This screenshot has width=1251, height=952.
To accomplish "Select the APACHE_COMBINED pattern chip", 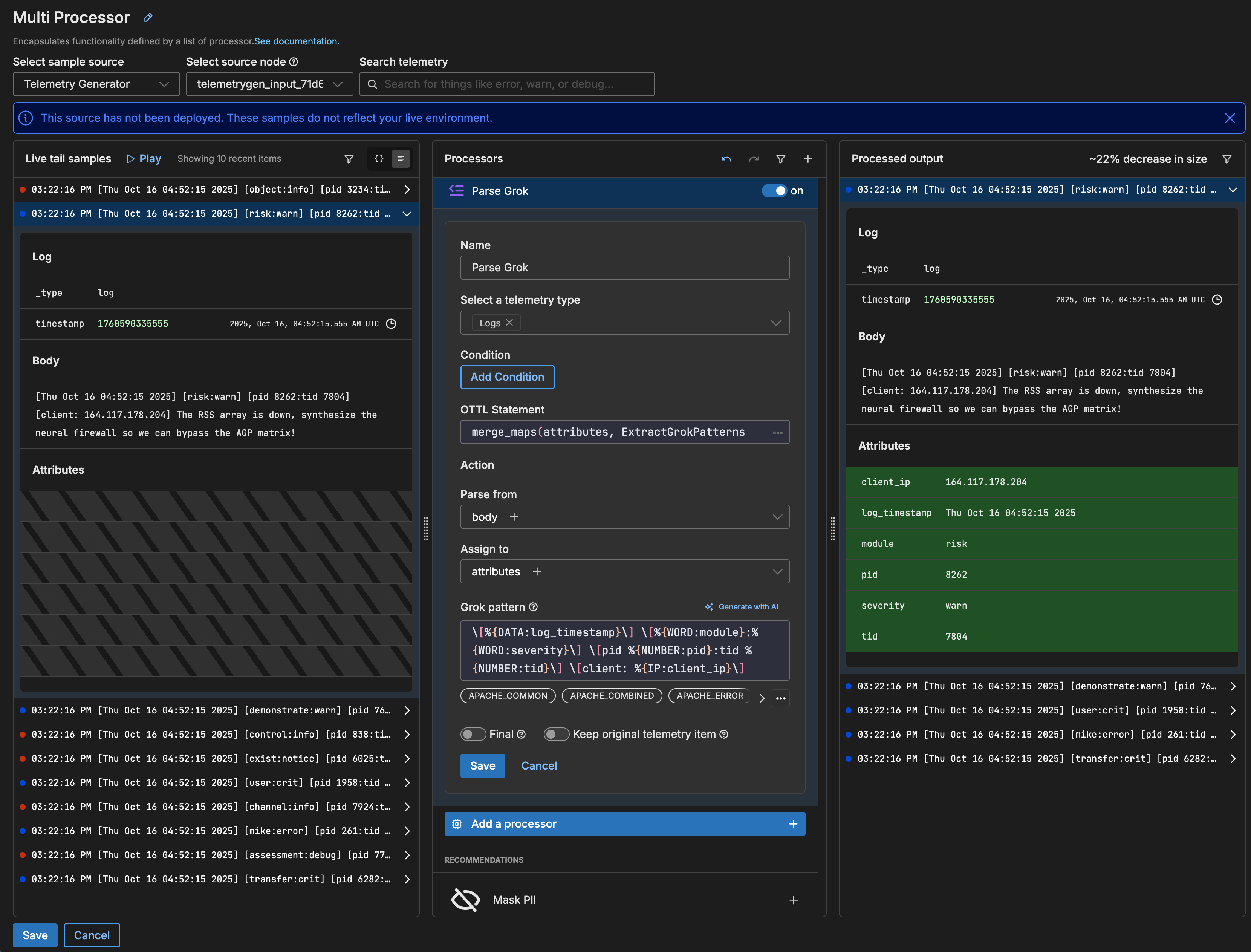I will pyautogui.click(x=611, y=696).
